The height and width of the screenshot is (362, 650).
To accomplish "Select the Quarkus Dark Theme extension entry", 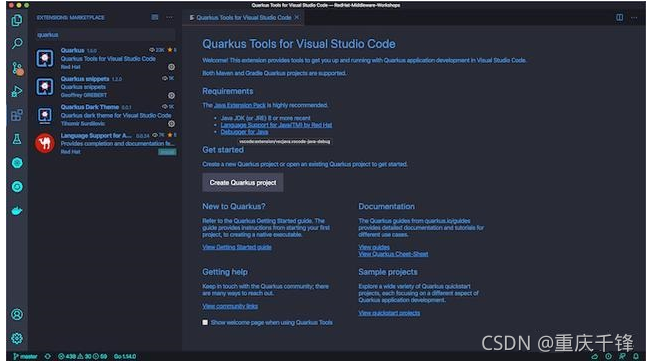I will [x=105, y=115].
